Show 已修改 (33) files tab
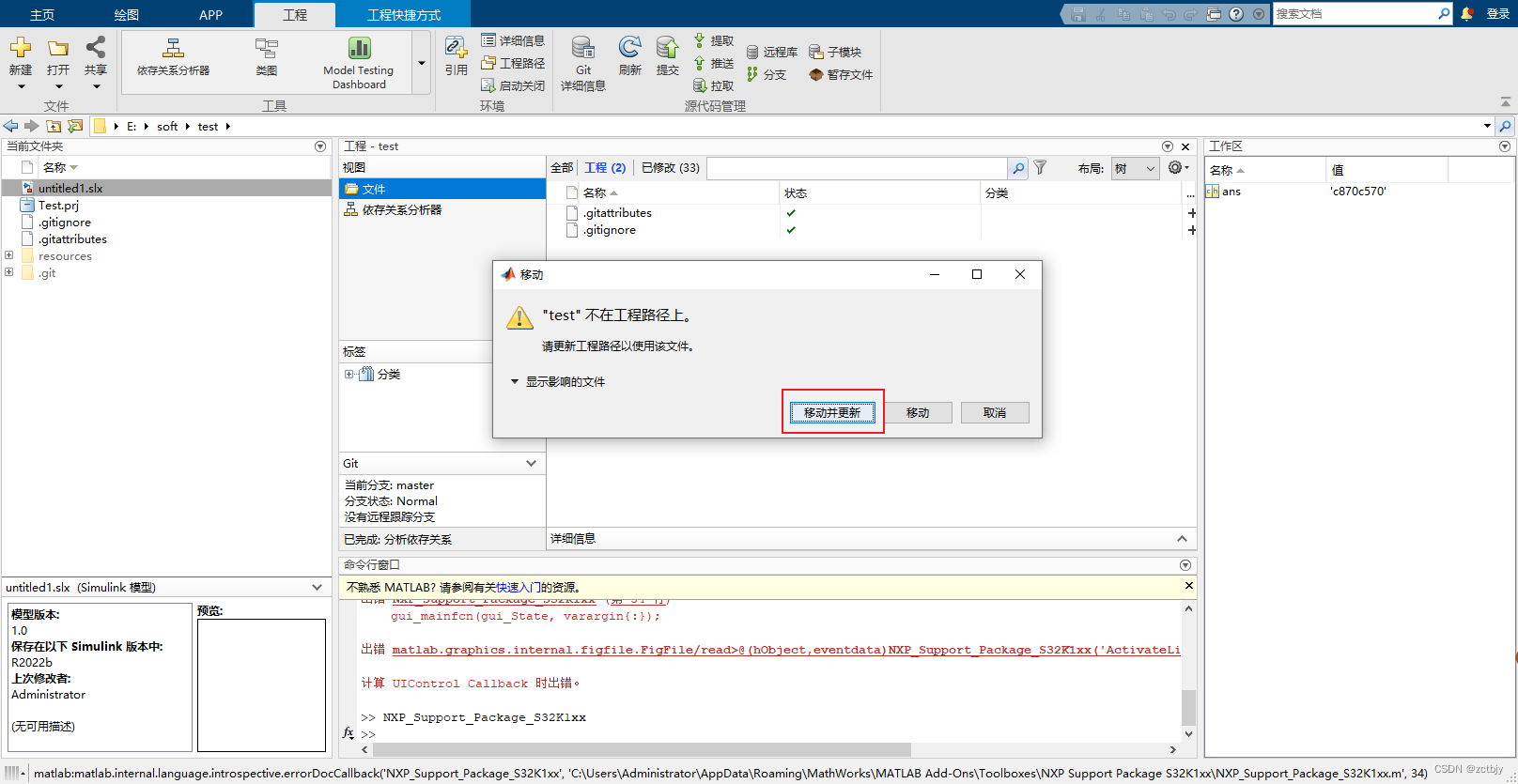Screen dimensions: 1518x784 [671, 168]
